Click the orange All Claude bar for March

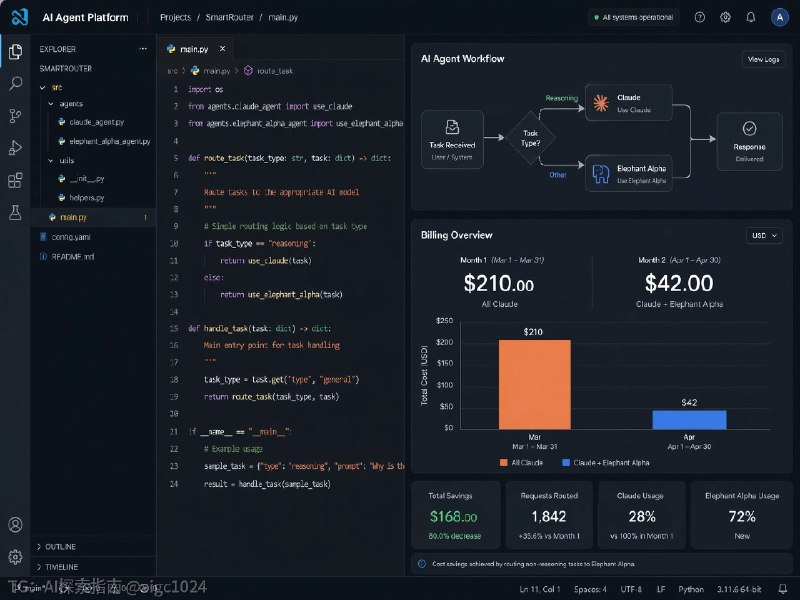pyautogui.click(x=534, y=384)
